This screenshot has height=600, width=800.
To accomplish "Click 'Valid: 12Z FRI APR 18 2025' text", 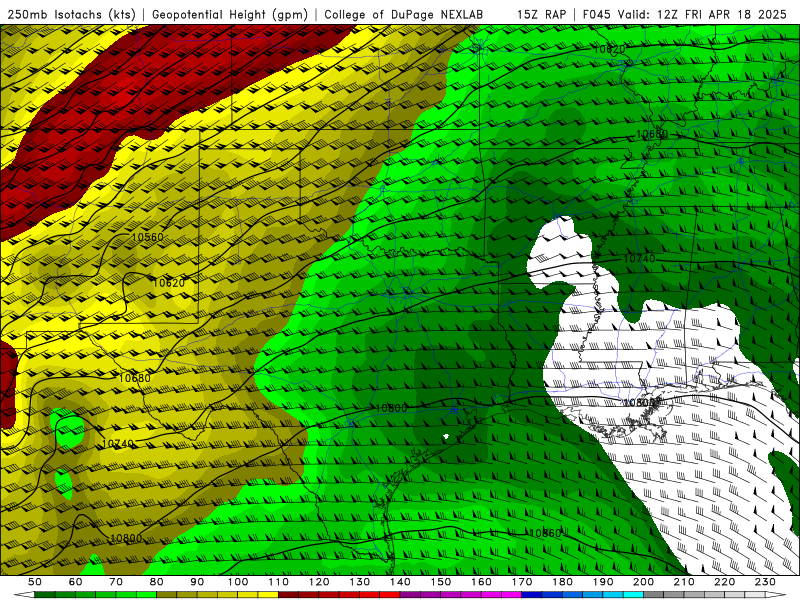I will point(703,15).
